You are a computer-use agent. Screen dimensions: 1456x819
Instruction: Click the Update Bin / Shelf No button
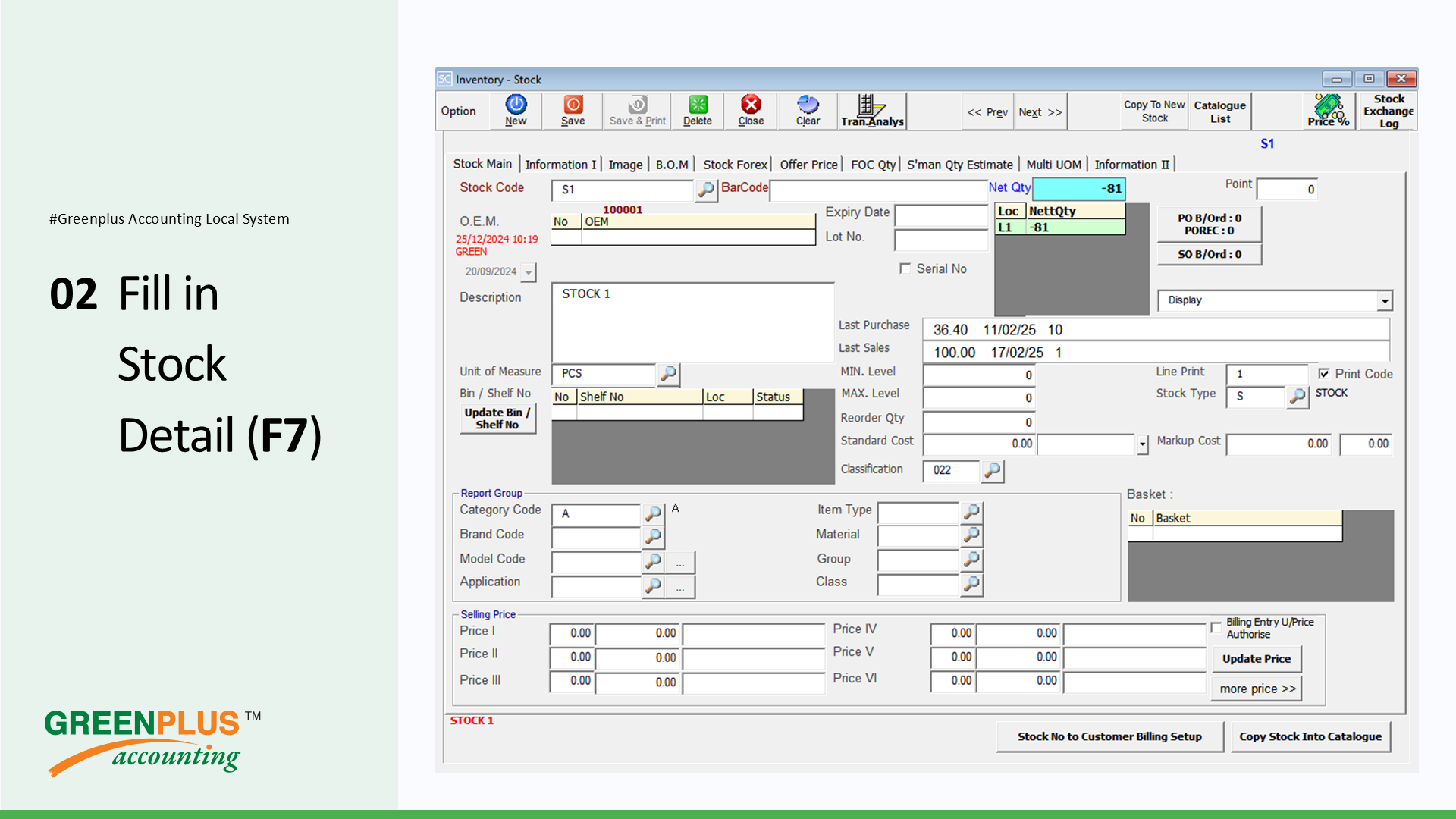point(497,419)
